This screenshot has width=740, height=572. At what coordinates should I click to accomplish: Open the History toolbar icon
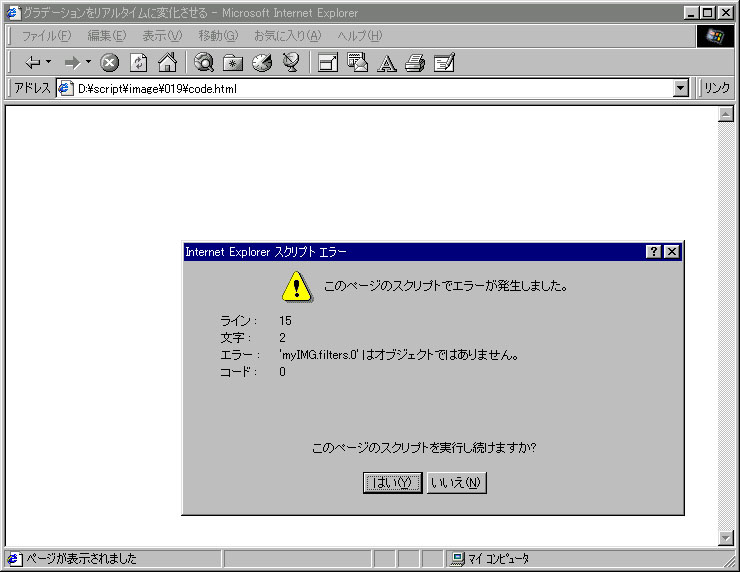click(262, 62)
